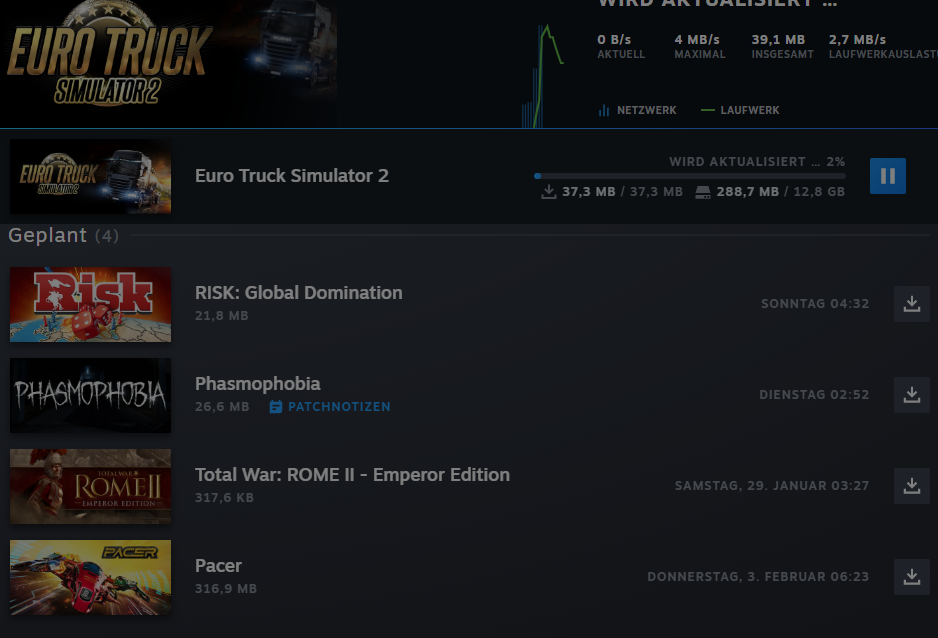Click the 317,6 KB size under Total War
Screen dimensions: 938x638
[224, 497]
